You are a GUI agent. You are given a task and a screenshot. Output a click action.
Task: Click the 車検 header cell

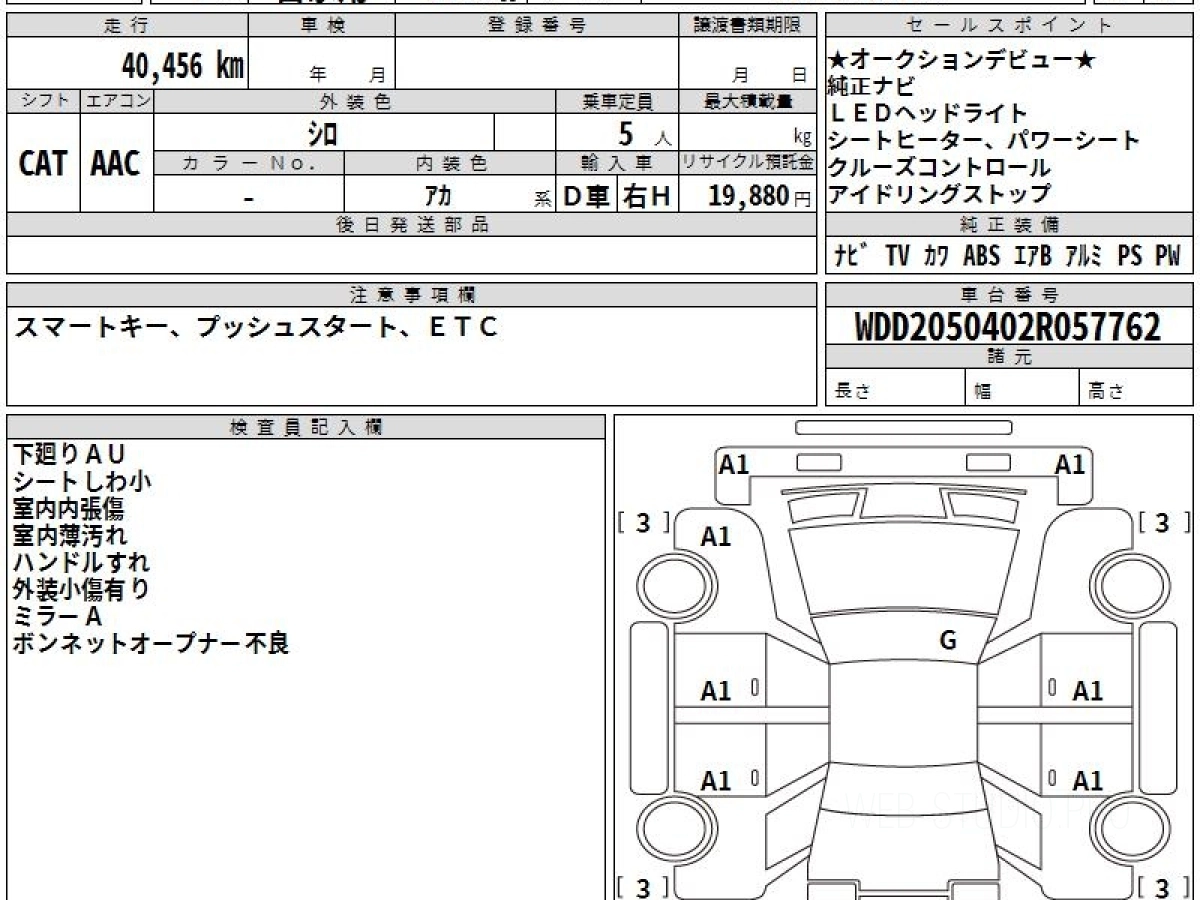(322, 26)
